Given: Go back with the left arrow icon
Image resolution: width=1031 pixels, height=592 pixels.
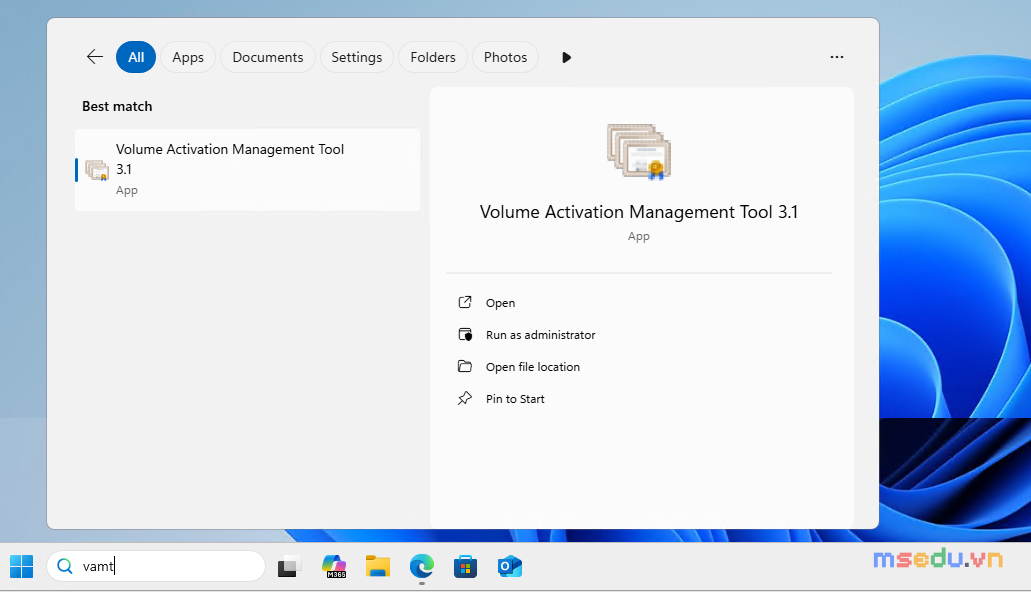Looking at the screenshot, I should pyautogui.click(x=95, y=57).
